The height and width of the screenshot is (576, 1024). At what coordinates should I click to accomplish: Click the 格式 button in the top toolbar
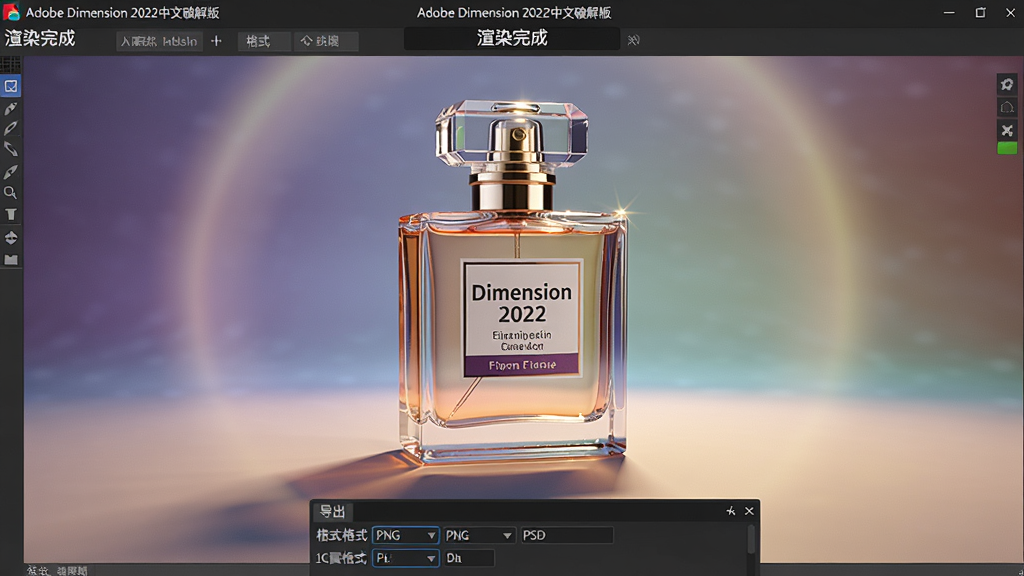(x=264, y=41)
